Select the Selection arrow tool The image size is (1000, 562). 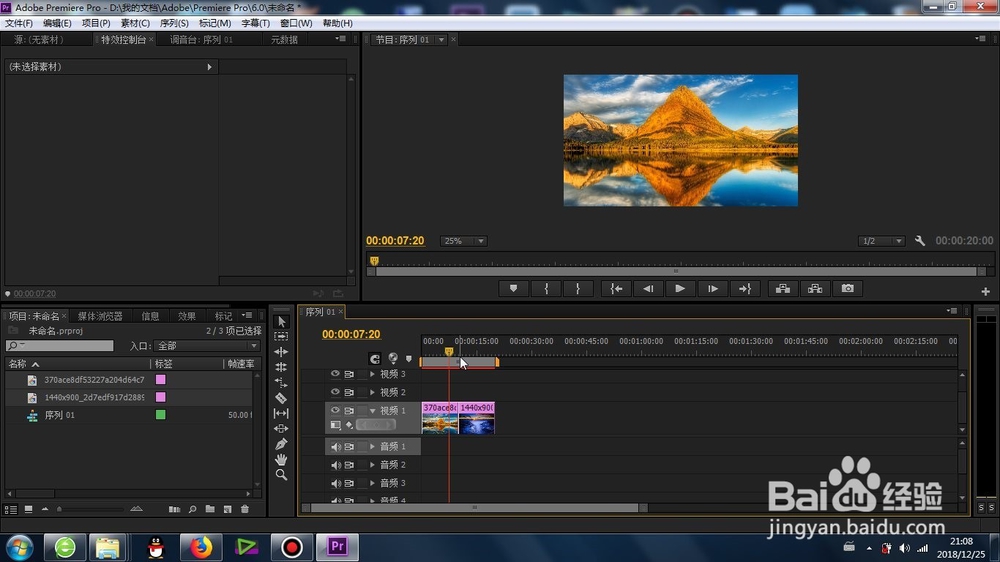[281, 322]
